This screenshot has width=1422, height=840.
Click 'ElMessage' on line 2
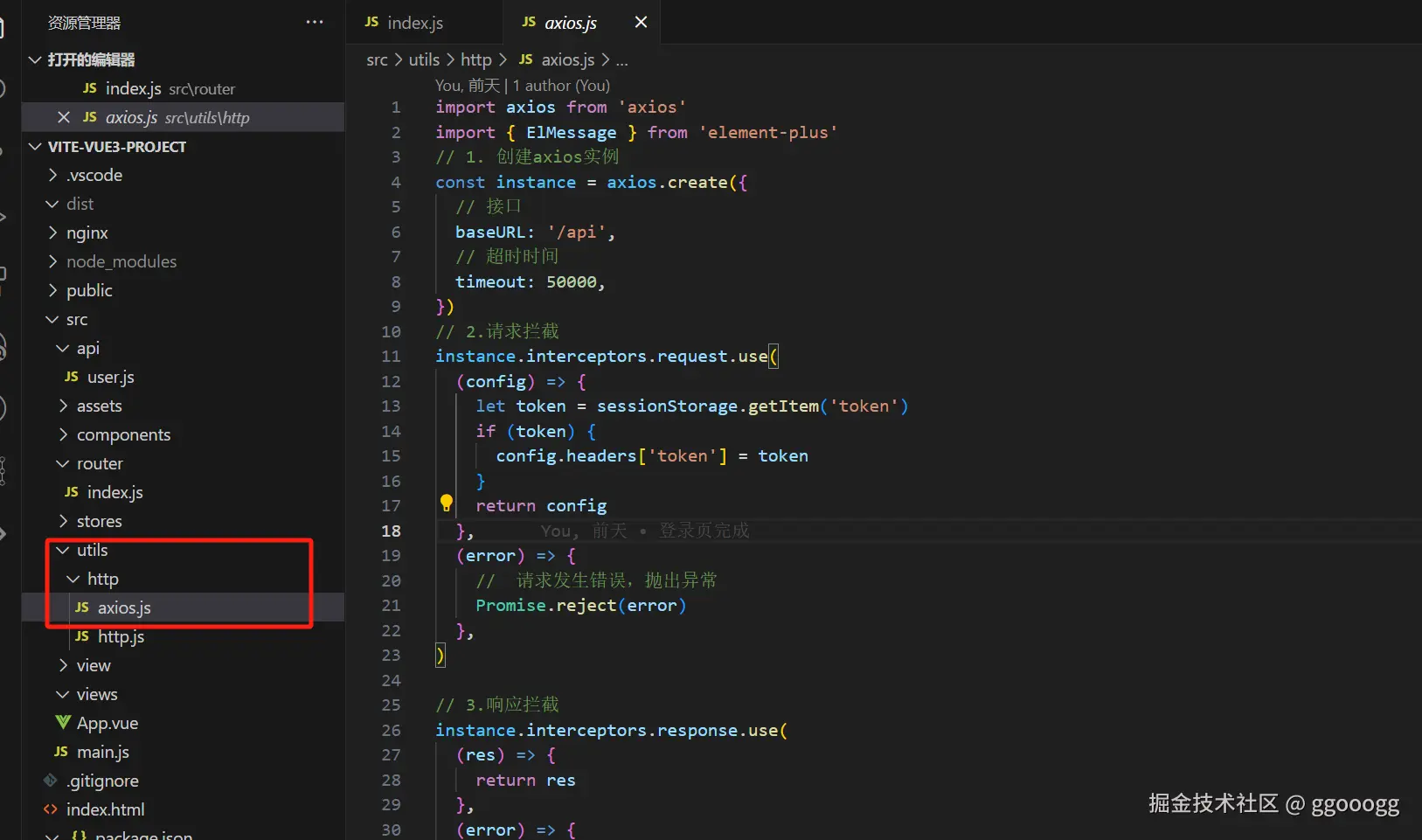[x=571, y=132]
